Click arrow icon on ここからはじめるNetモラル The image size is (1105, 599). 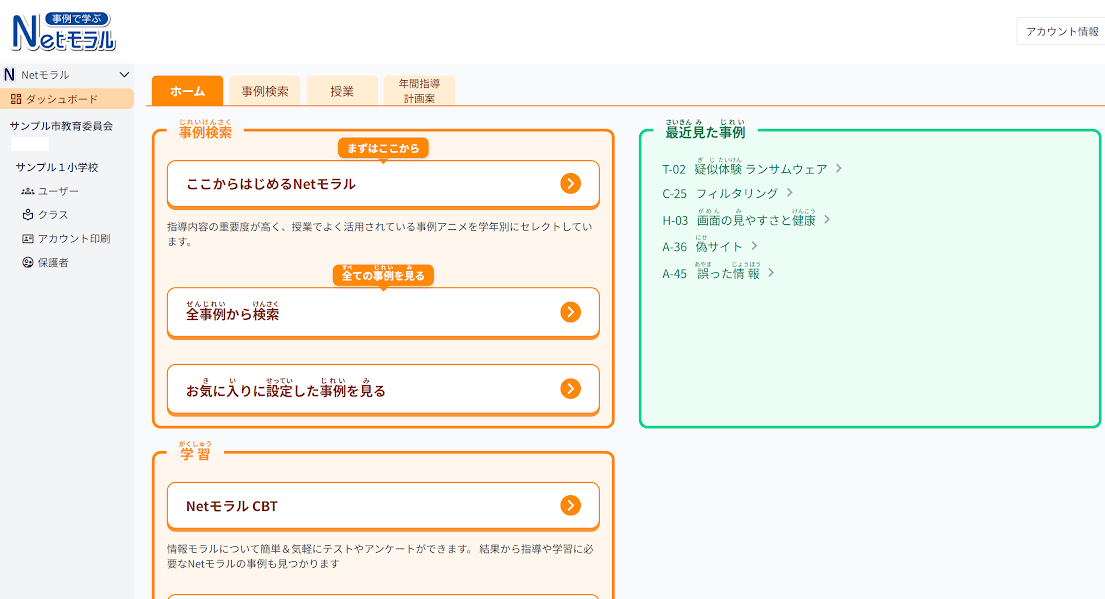(571, 183)
